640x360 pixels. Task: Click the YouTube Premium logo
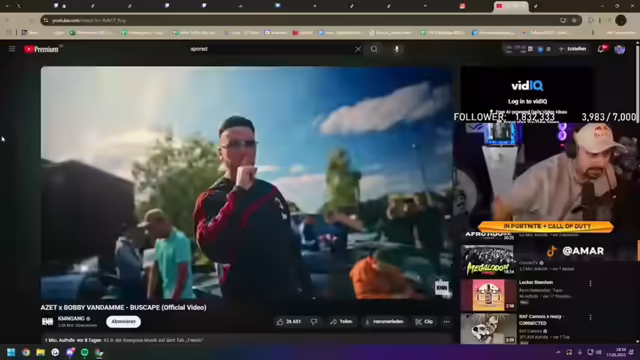pyautogui.click(x=41, y=49)
